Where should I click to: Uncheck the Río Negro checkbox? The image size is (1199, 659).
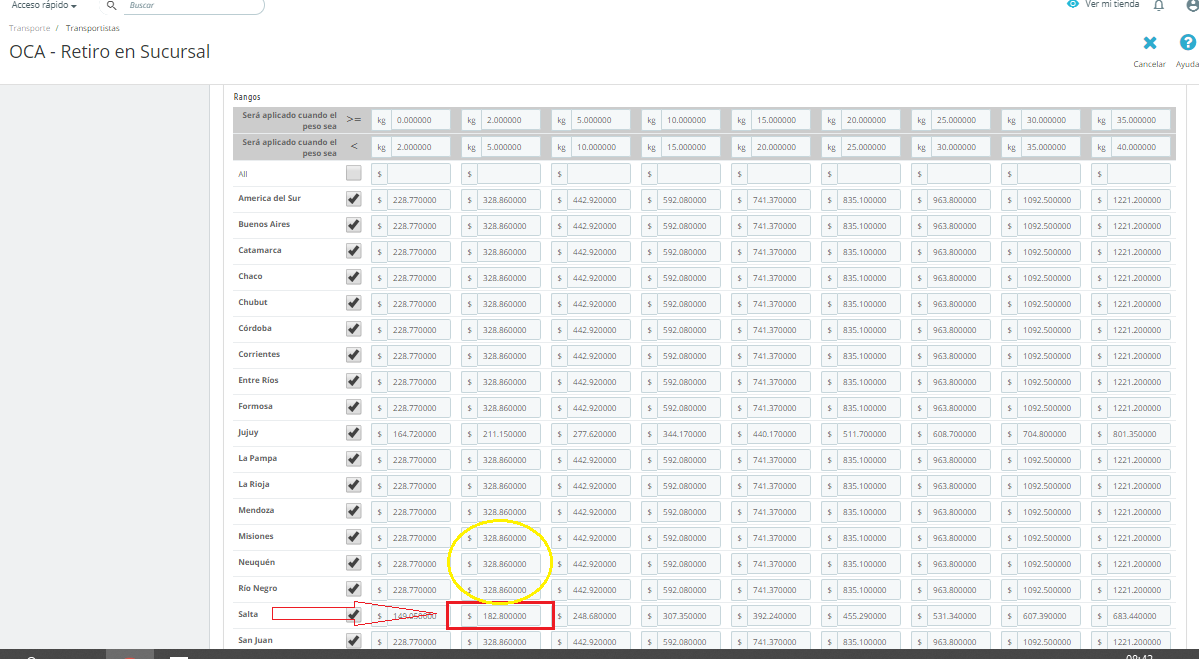(x=353, y=589)
